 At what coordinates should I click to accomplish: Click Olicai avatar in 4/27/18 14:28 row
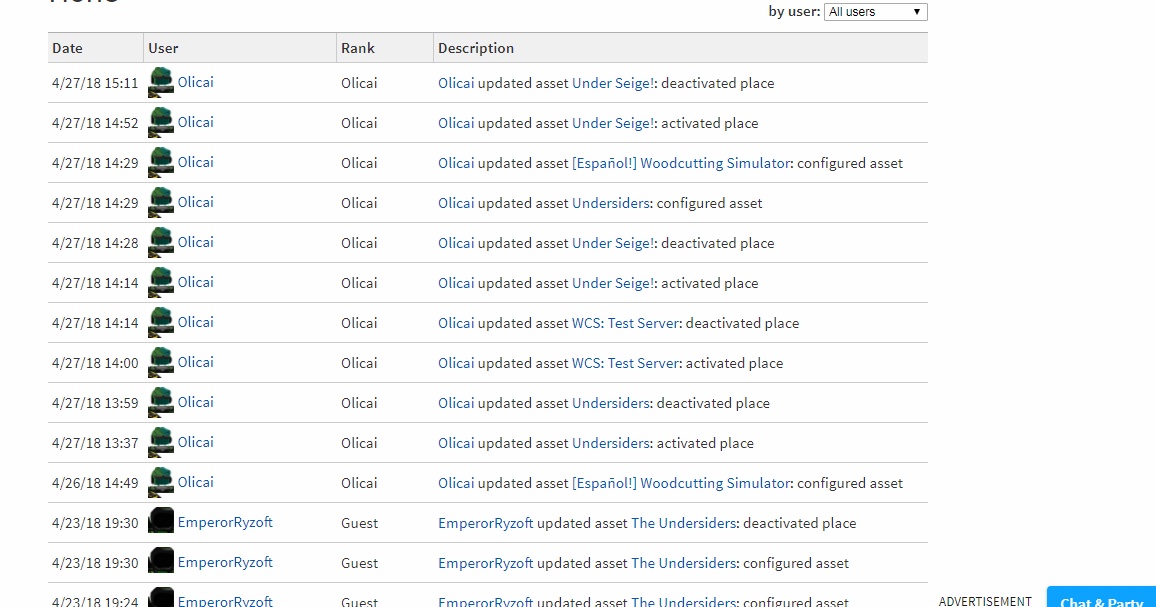pyautogui.click(x=161, y=243)
